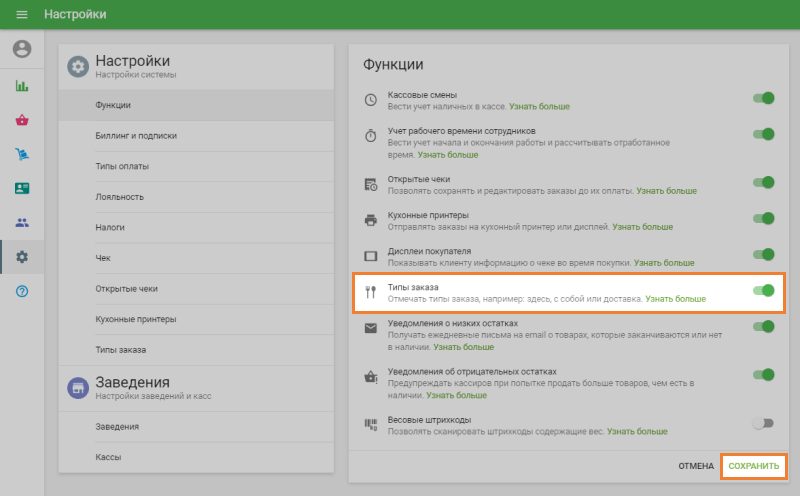Enable the Весовые штрихкоды toggle
Image resolution: width=800 pixels, height=496 pixels.
click(764, 423)
